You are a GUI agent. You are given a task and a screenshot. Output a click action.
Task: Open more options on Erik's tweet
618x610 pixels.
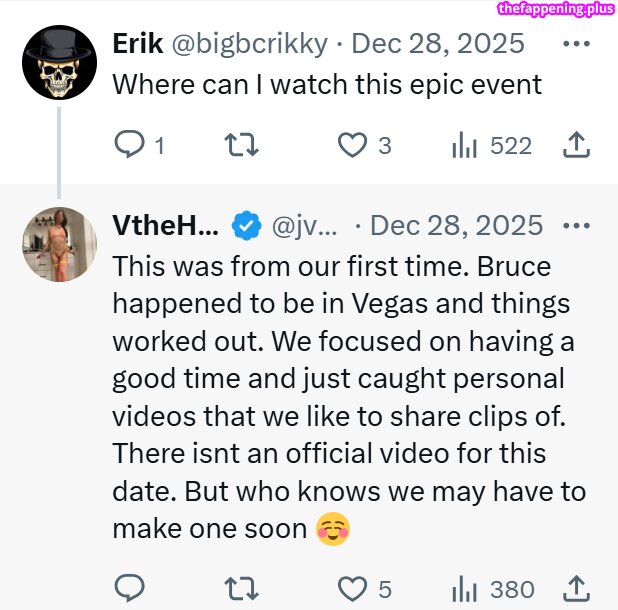577,44
